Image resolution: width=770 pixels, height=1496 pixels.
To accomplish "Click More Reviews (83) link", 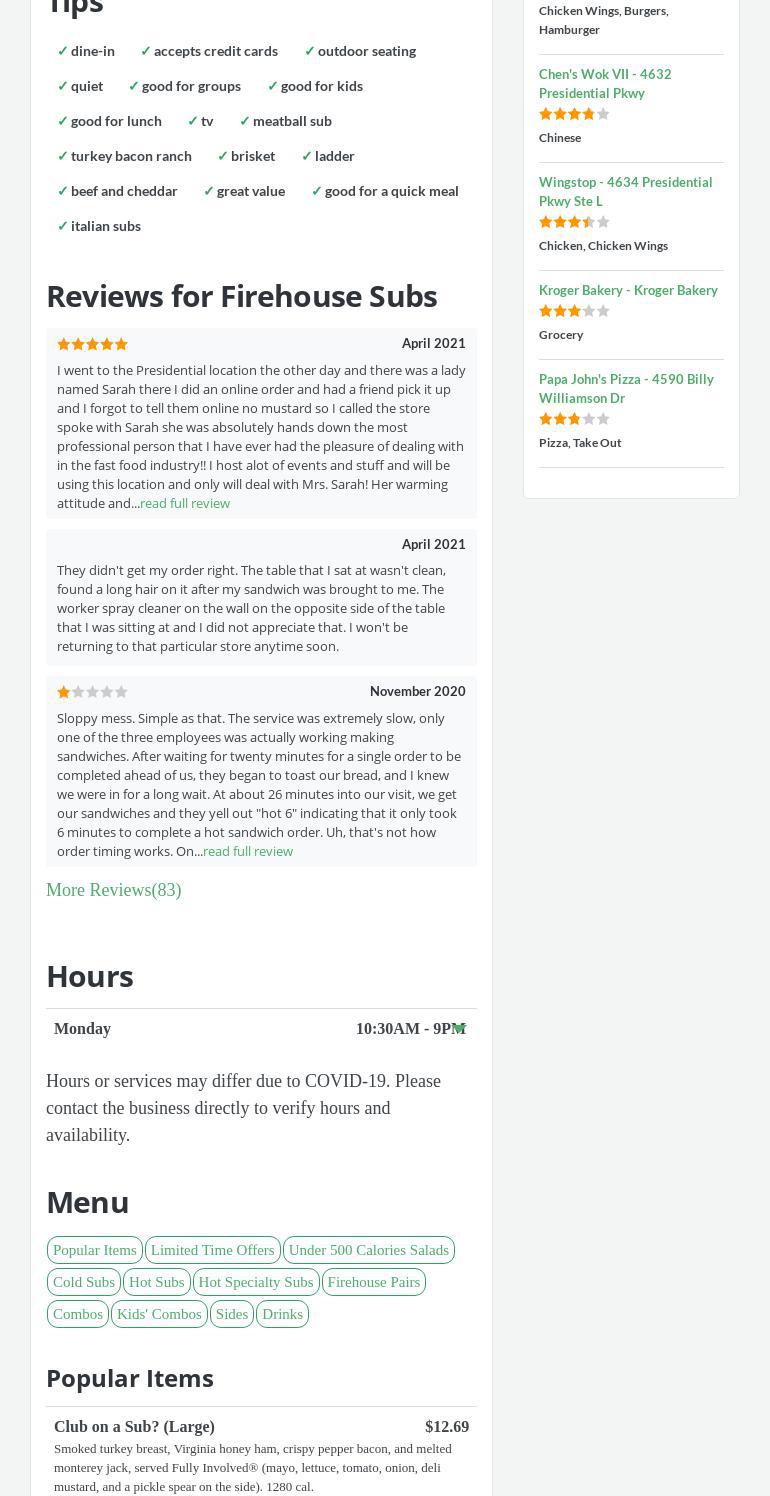I will coord(114,890).
